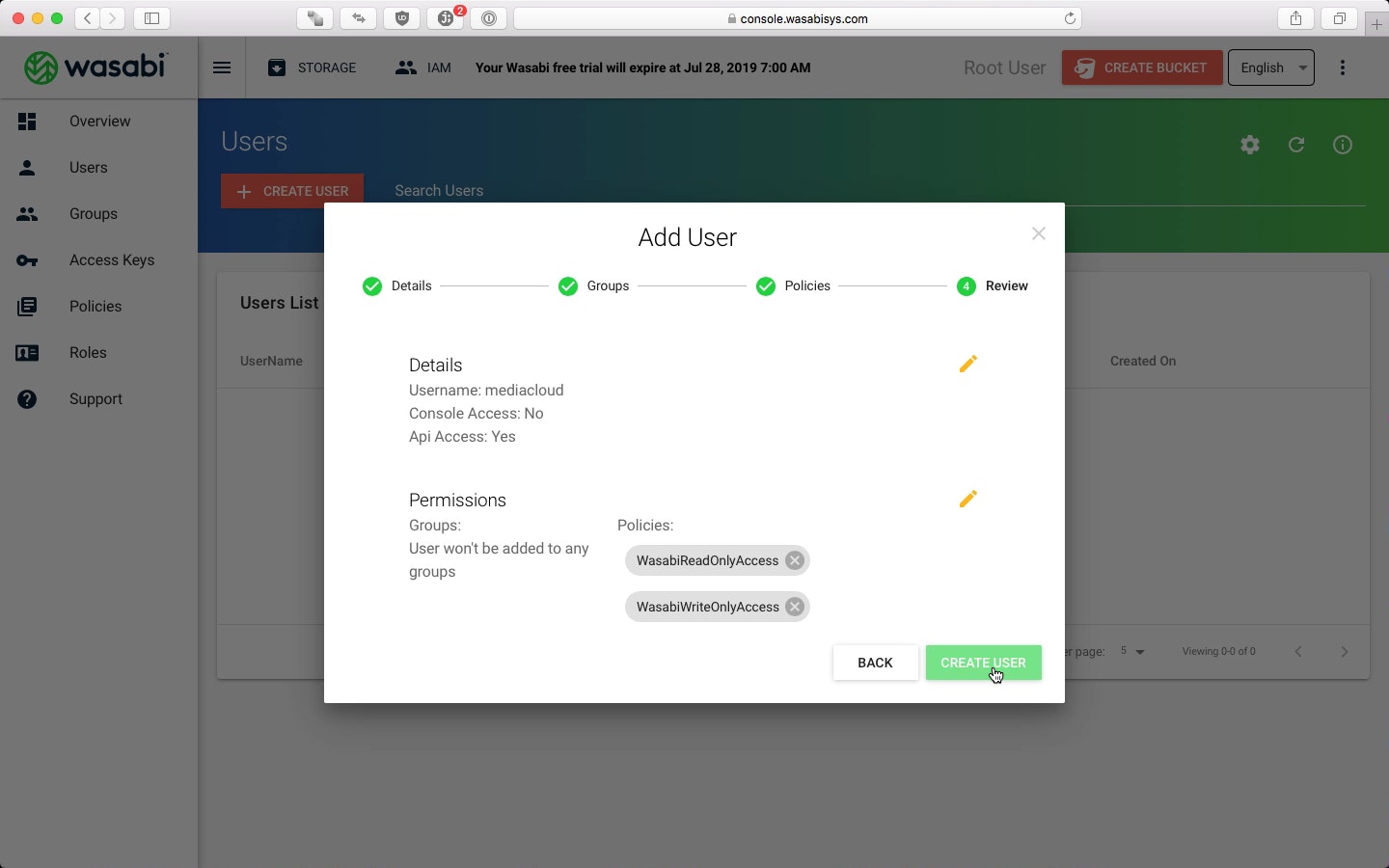Open the English language dropdown
Screen dimensions: 1389x868
1271,68
